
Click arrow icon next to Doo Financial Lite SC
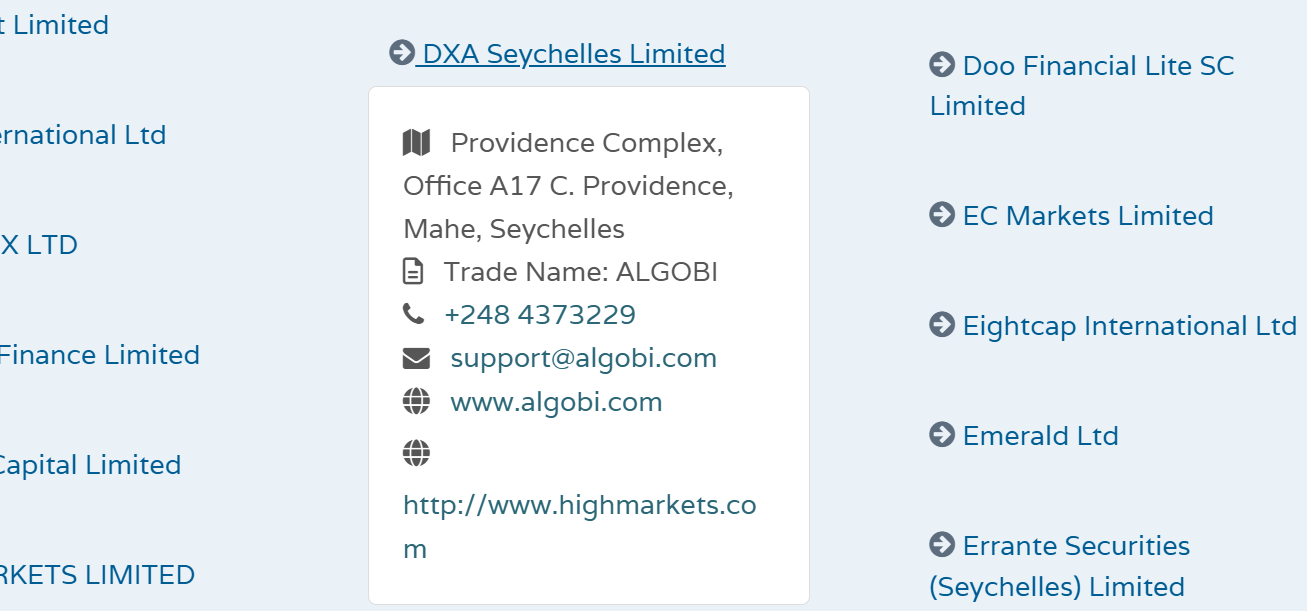tap(942, 65)
